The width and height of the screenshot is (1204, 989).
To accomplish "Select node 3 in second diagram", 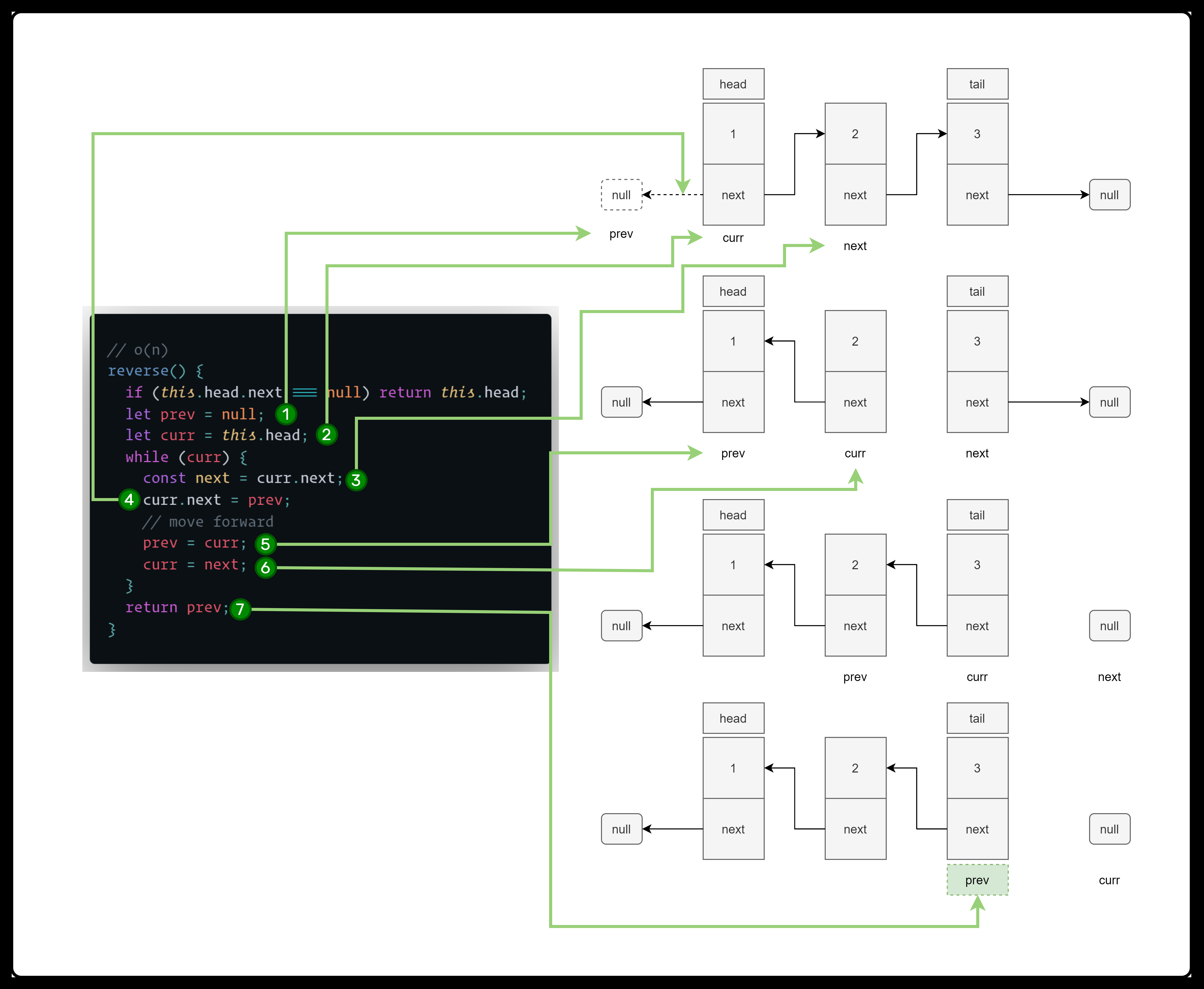I will point(977,341).
